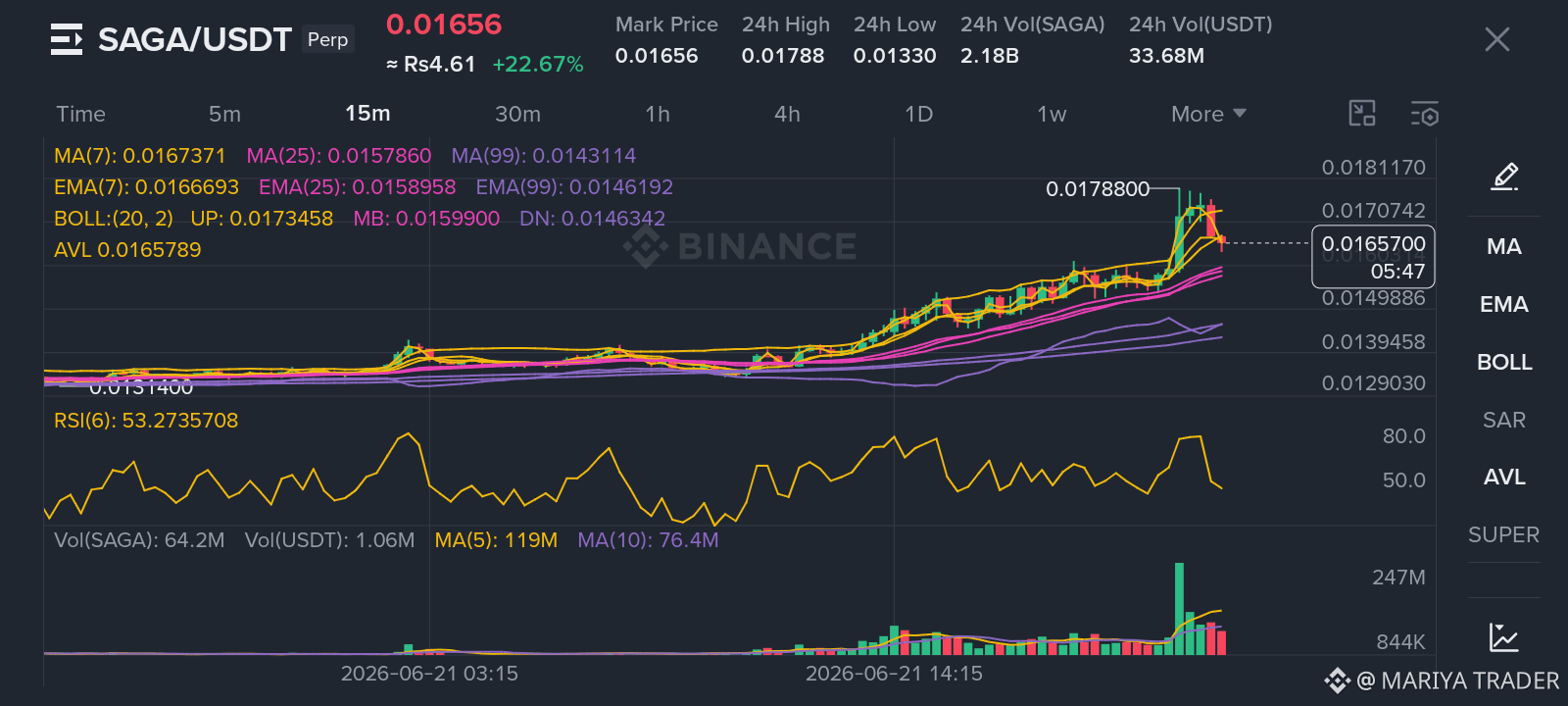Screen dimensions: 1568x706
Task: Select the 15m timeframe
Action: click(367, 114)
